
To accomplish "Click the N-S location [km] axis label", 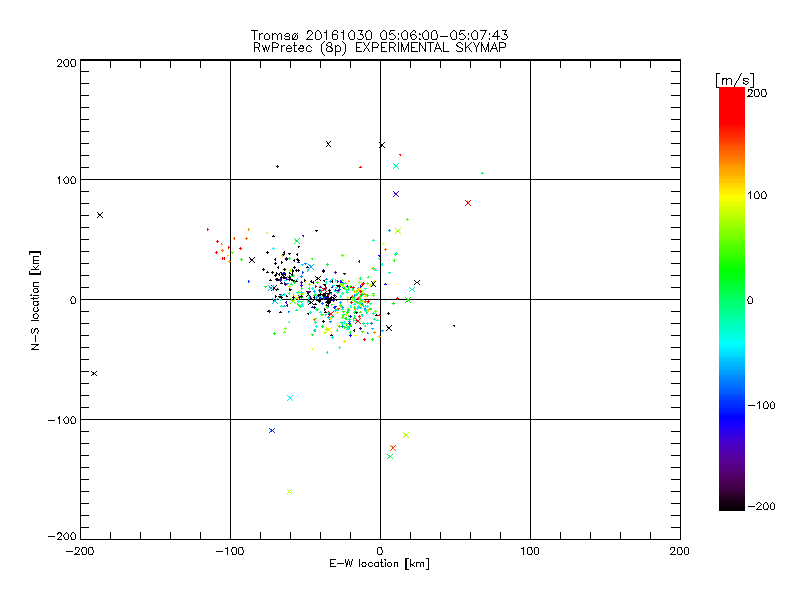I will tap(35, 299).
